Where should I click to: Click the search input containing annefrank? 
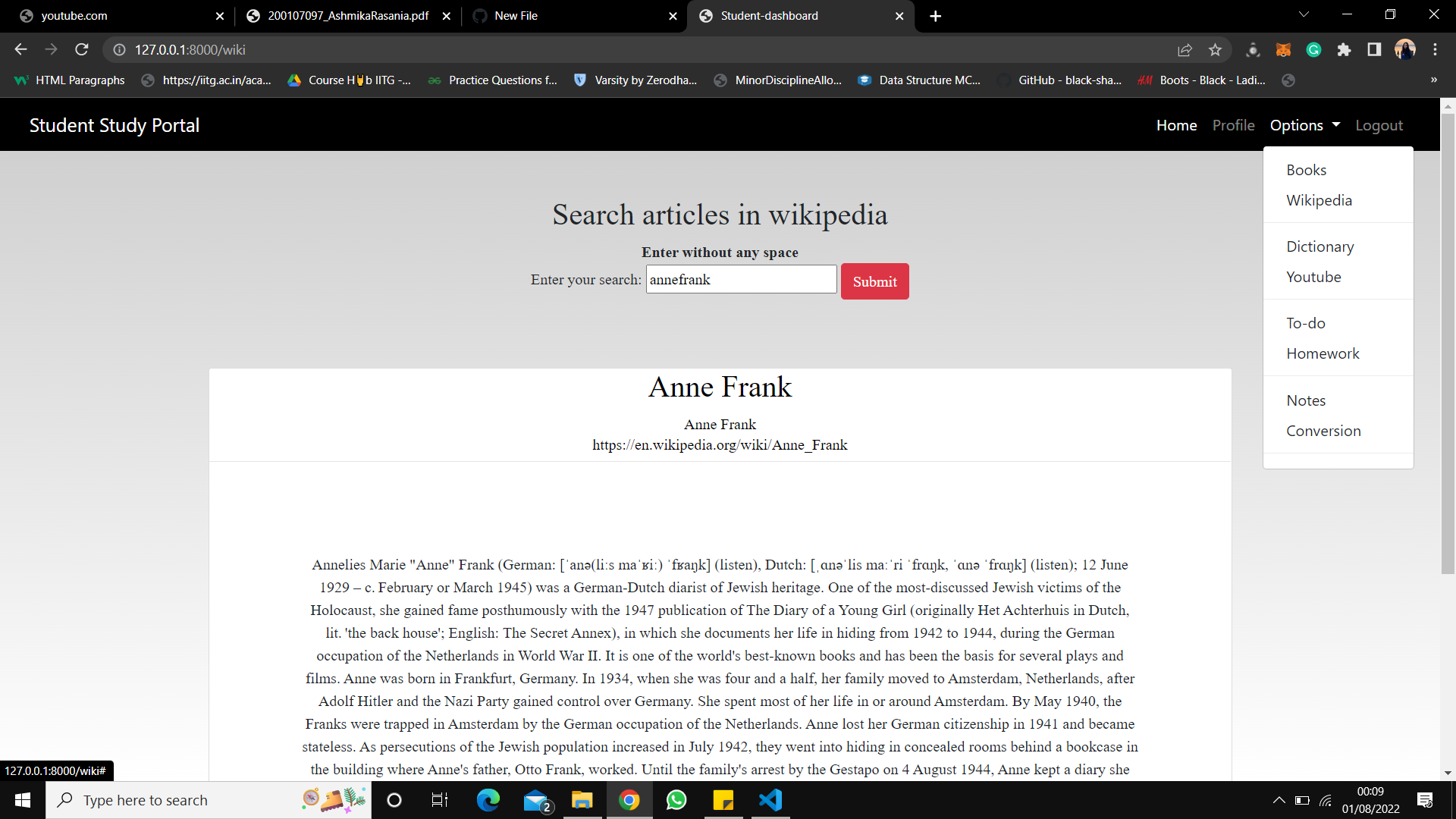click(x=741, y=279)
